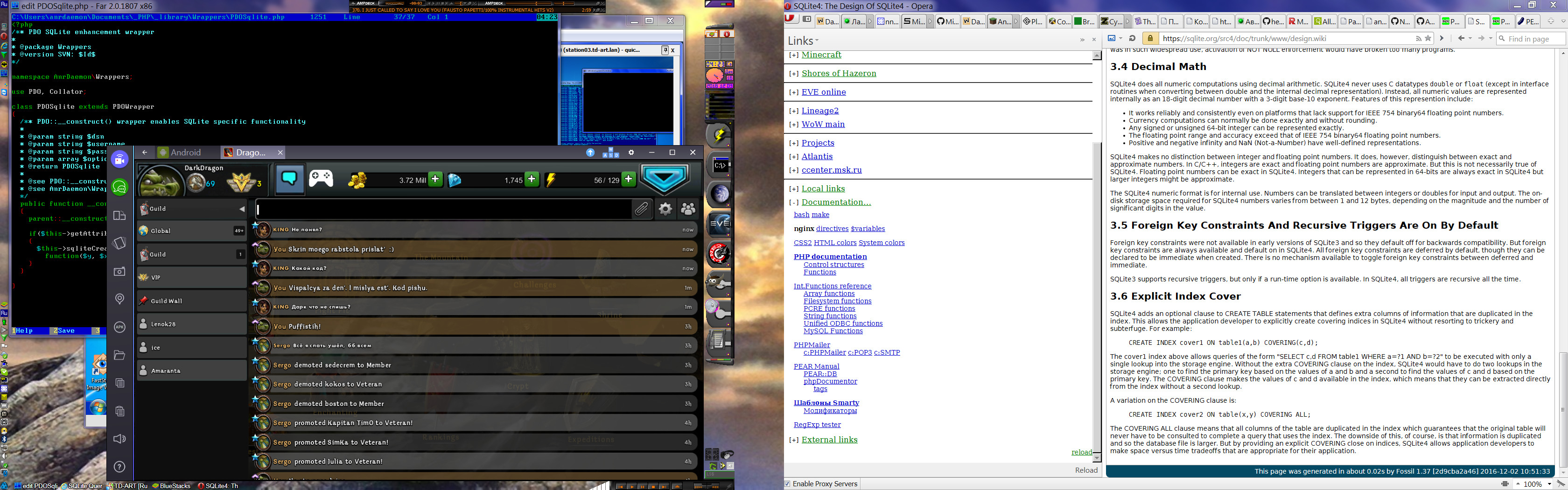The image size is (1568, 490).
Task: Open PHP documentation link
Action: 830,257
